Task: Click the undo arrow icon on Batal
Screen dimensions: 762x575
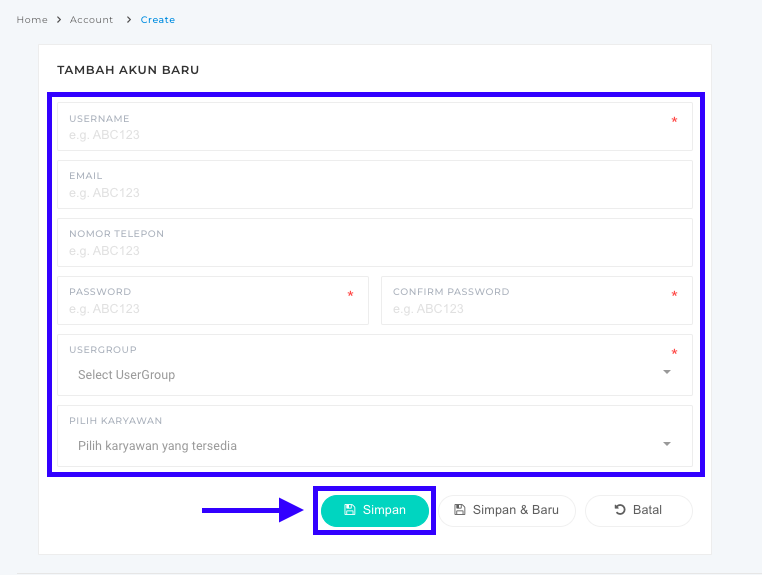Action: pyautogui.click(x=620, y=510)
